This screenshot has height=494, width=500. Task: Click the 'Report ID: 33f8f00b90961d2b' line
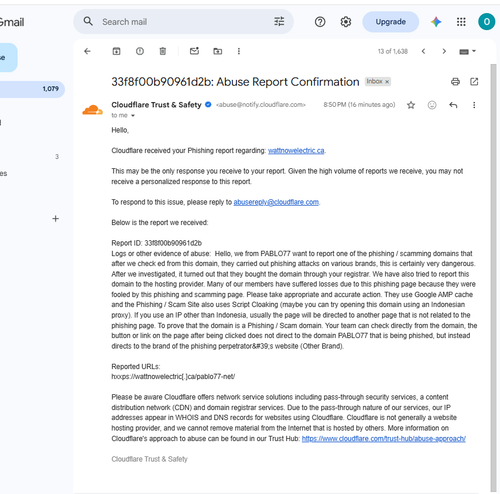tap(157, 243)
